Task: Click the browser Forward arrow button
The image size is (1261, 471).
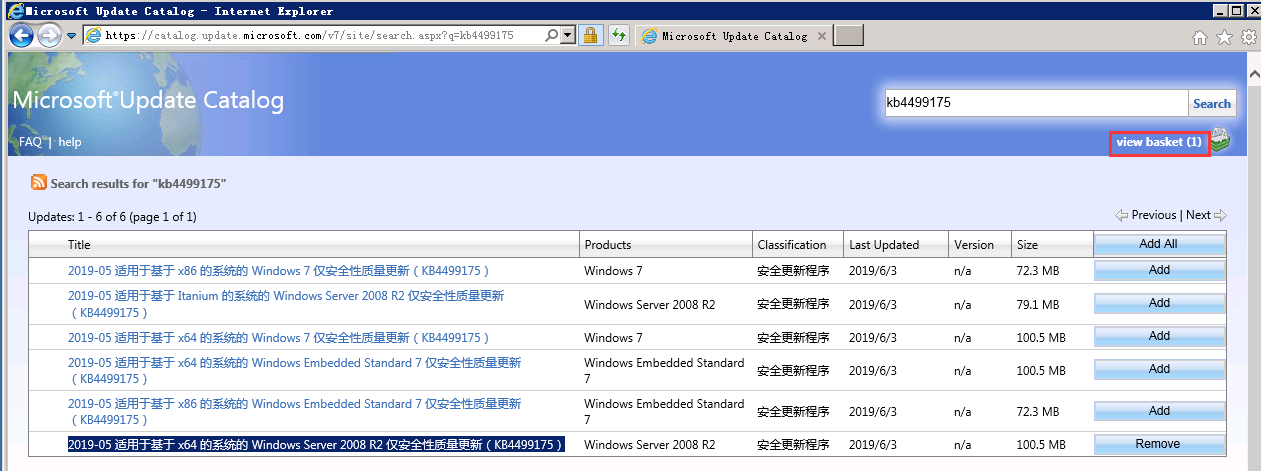Action: [x=49, y=36]
